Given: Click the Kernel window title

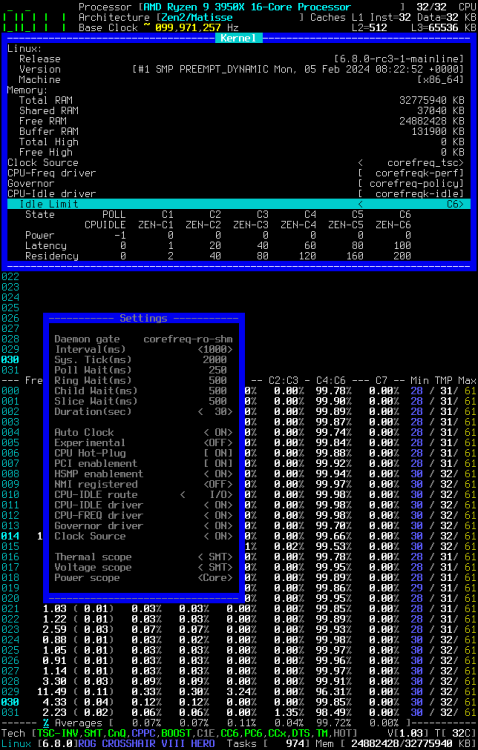Looking at the screenshot, I should (238, 38).
